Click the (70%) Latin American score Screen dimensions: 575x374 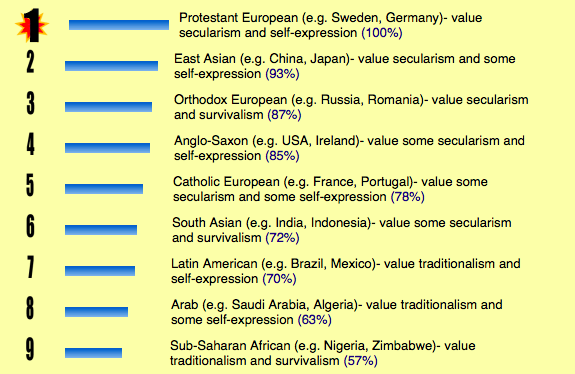click(x=279, y=279)
